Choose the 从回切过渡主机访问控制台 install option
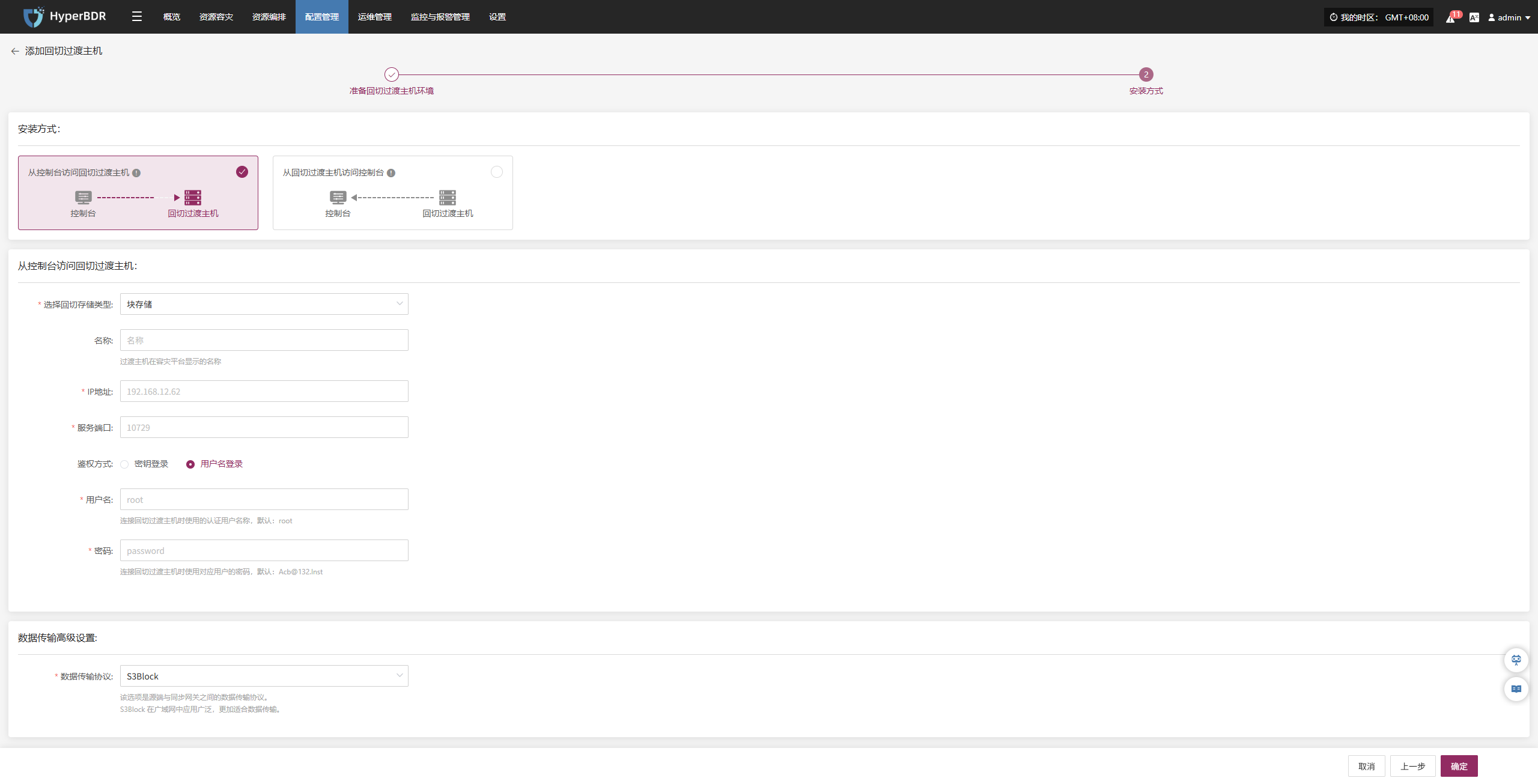The height and width of the screenshot is (784, 1538). (x=392, y=193)
